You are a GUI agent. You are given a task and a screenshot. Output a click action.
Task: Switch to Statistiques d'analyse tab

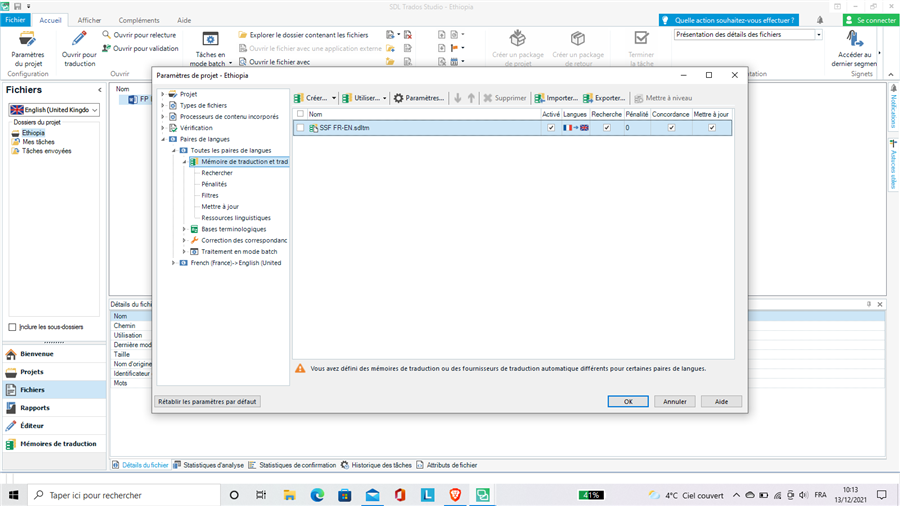[x=209, y=465]
